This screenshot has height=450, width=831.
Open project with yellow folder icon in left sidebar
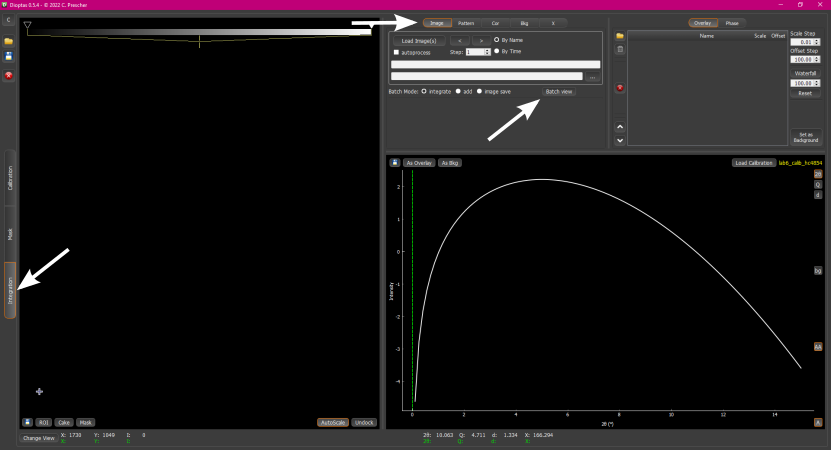click(x=8, y=41)
